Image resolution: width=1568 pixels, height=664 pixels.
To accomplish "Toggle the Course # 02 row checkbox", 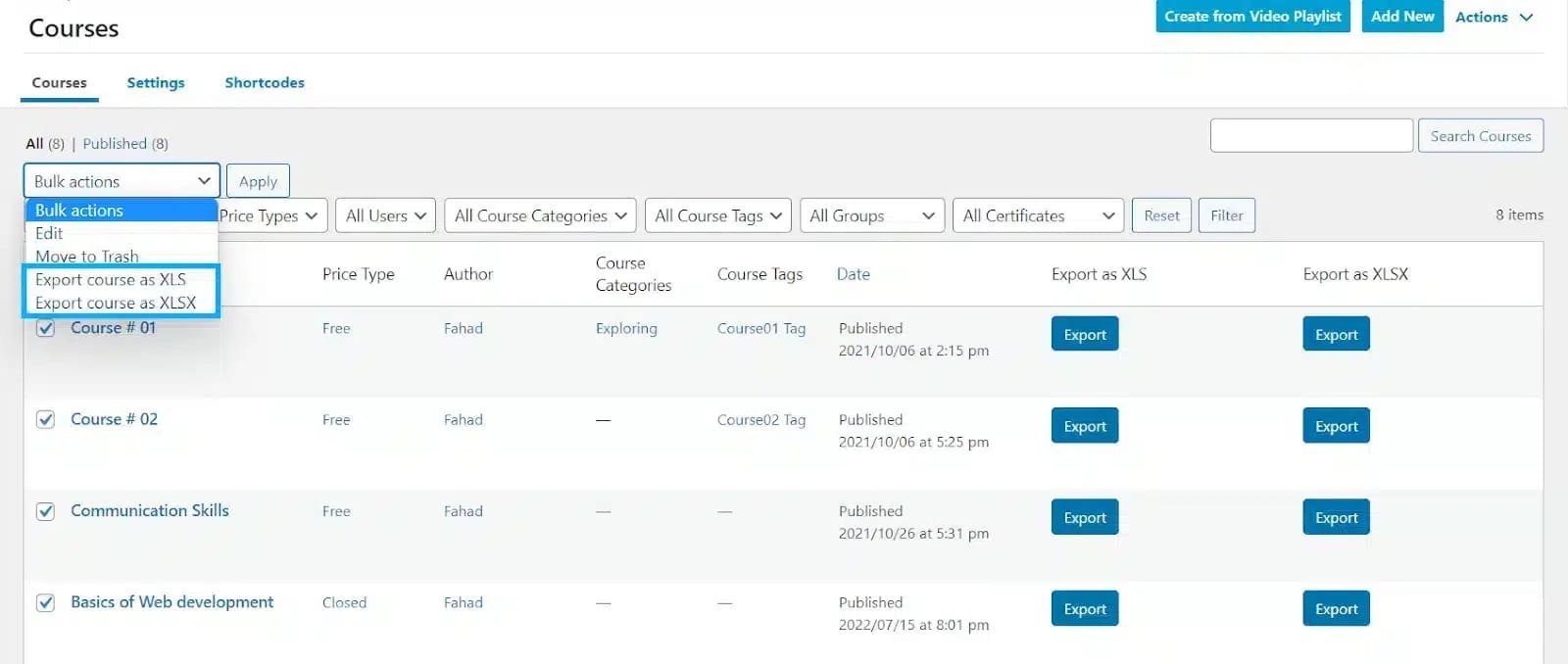I will coord(45,419).
